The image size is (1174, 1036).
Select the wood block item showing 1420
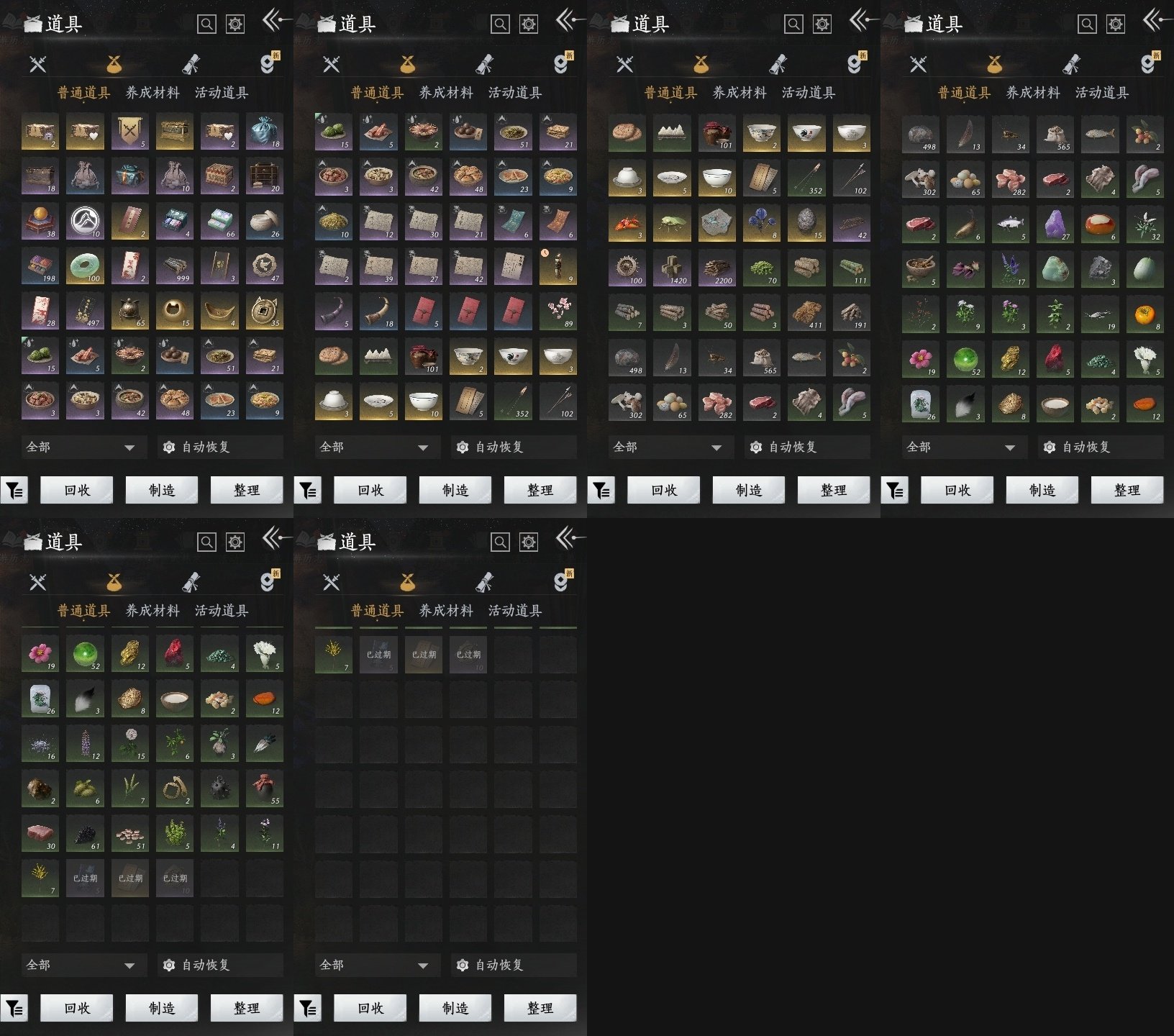[x=672, y=268]
